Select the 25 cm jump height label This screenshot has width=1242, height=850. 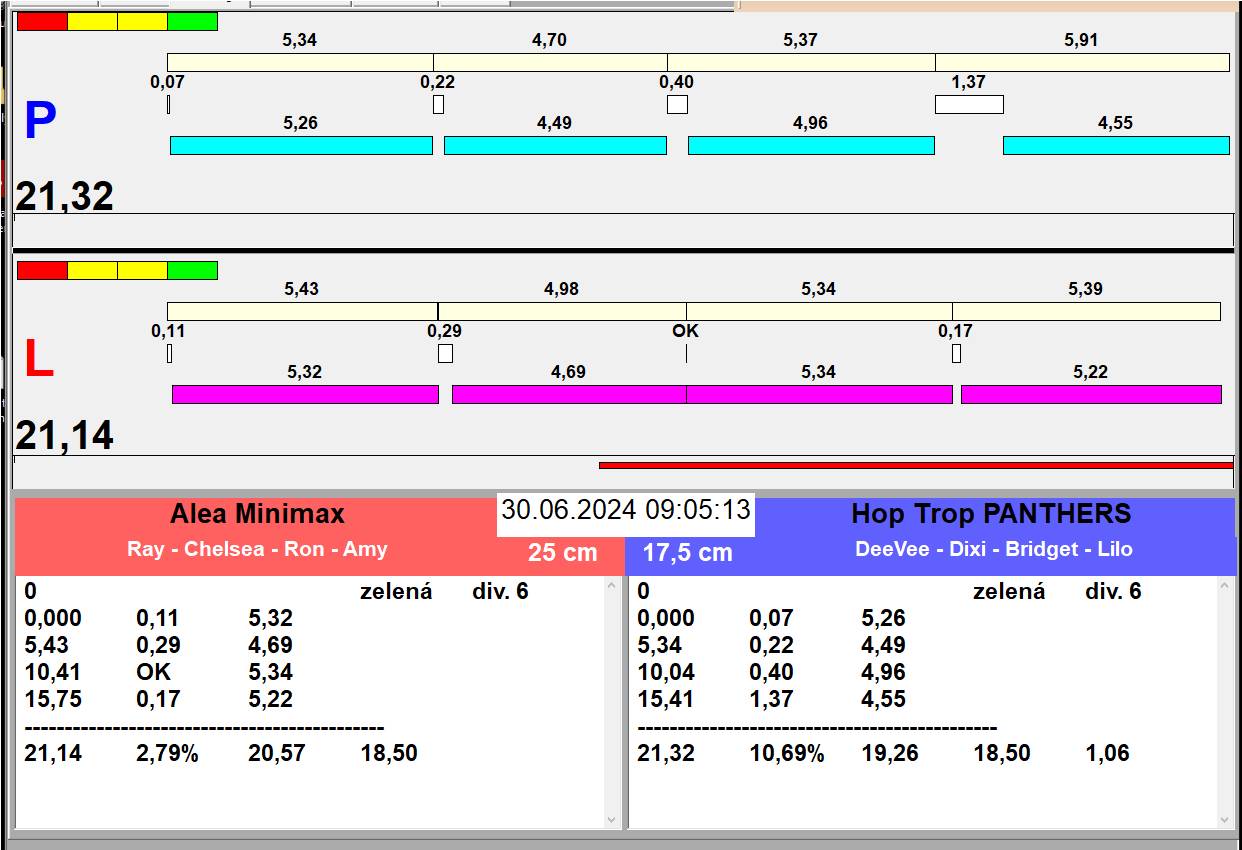pos(562,552)
